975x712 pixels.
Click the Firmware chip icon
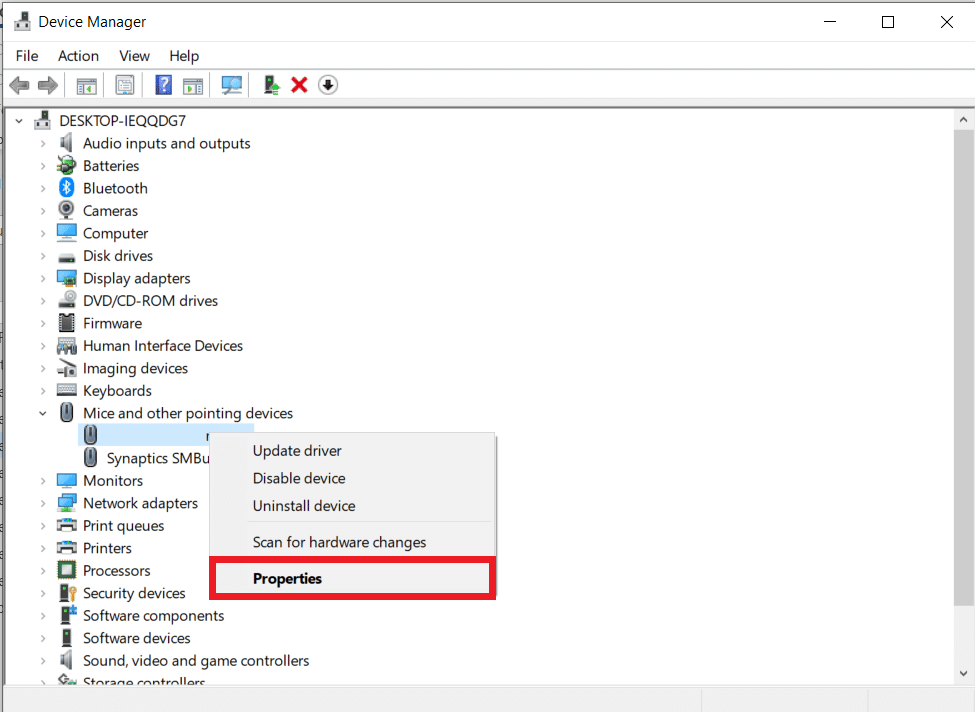(67, 323)
